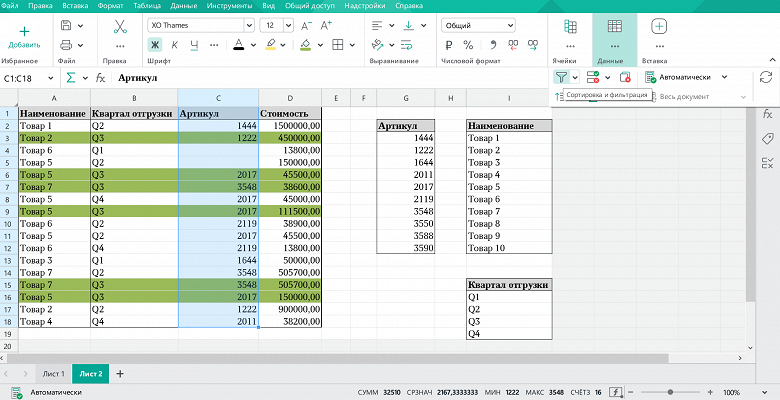This screenshot has width=780, height=400.
Task: Toggle underline Ч formatting
Action: [194, 45]
